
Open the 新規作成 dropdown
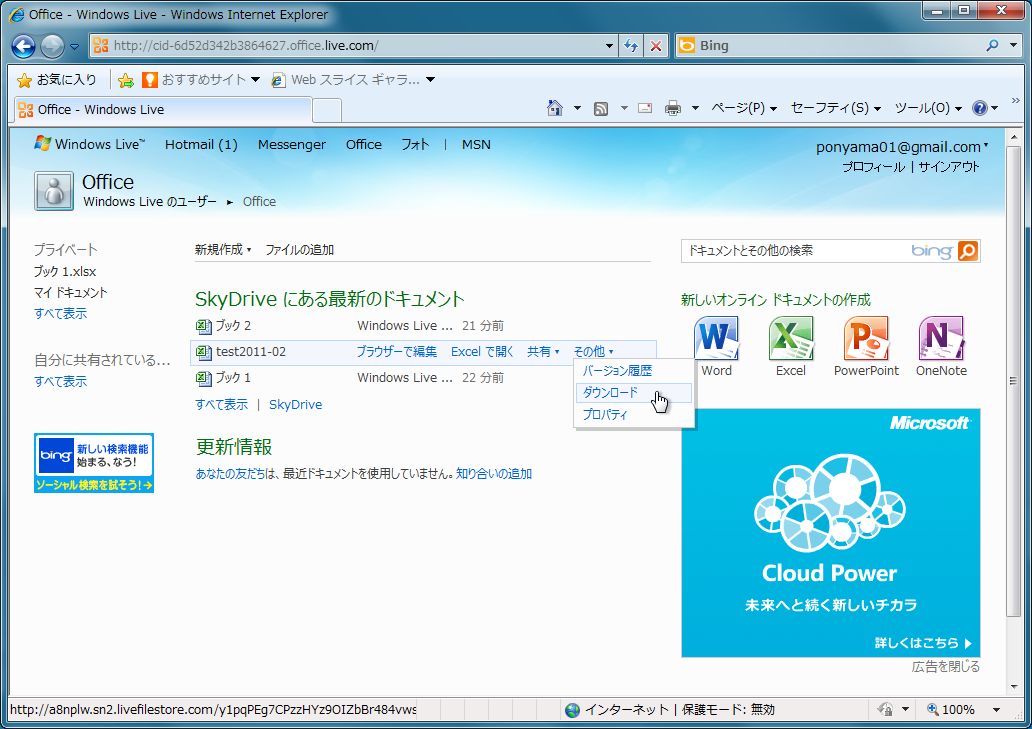(x=223, y=250)
